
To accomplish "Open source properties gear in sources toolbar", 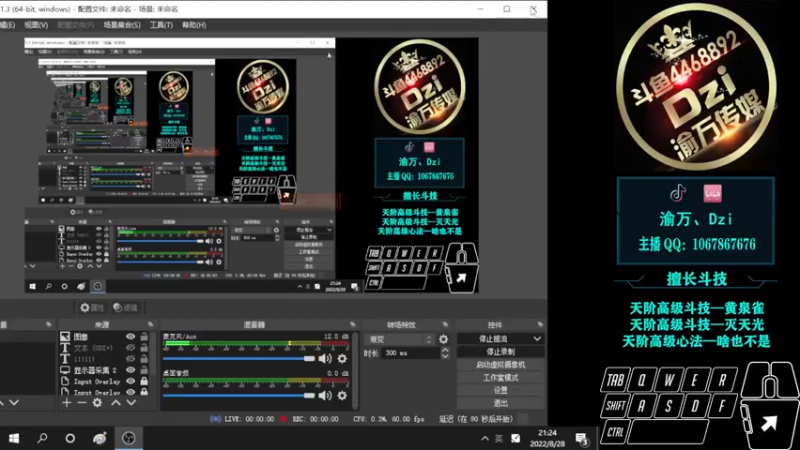I will tap(97, 403).
